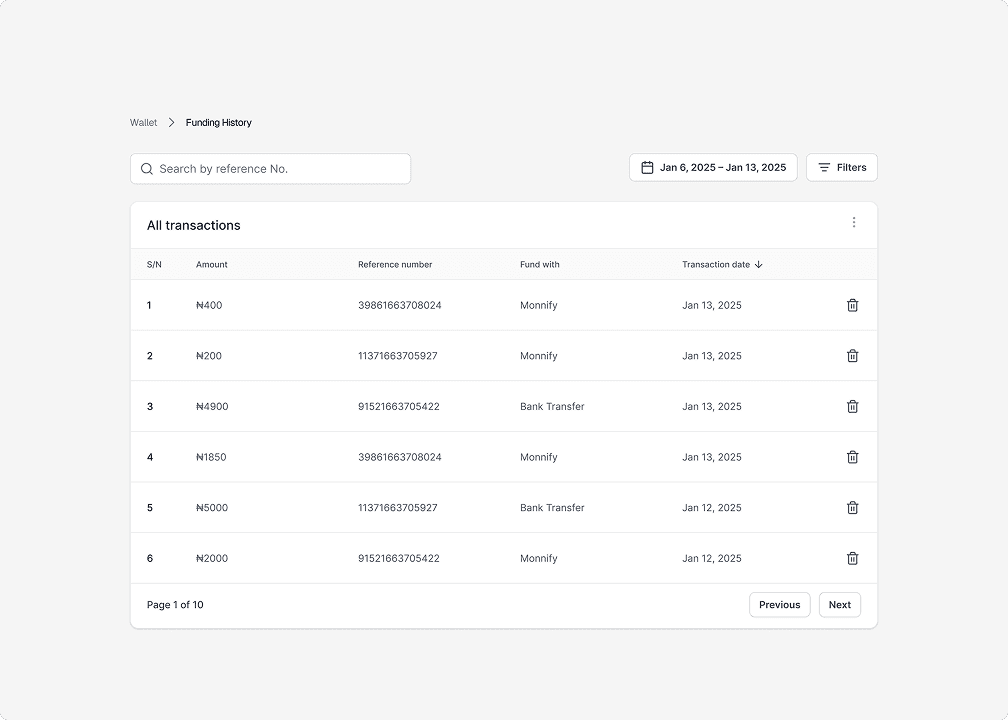This screenshot has height=720, width=1008.
Task: Click the breadcrumb chevron separator
Action: coord(172,123)
